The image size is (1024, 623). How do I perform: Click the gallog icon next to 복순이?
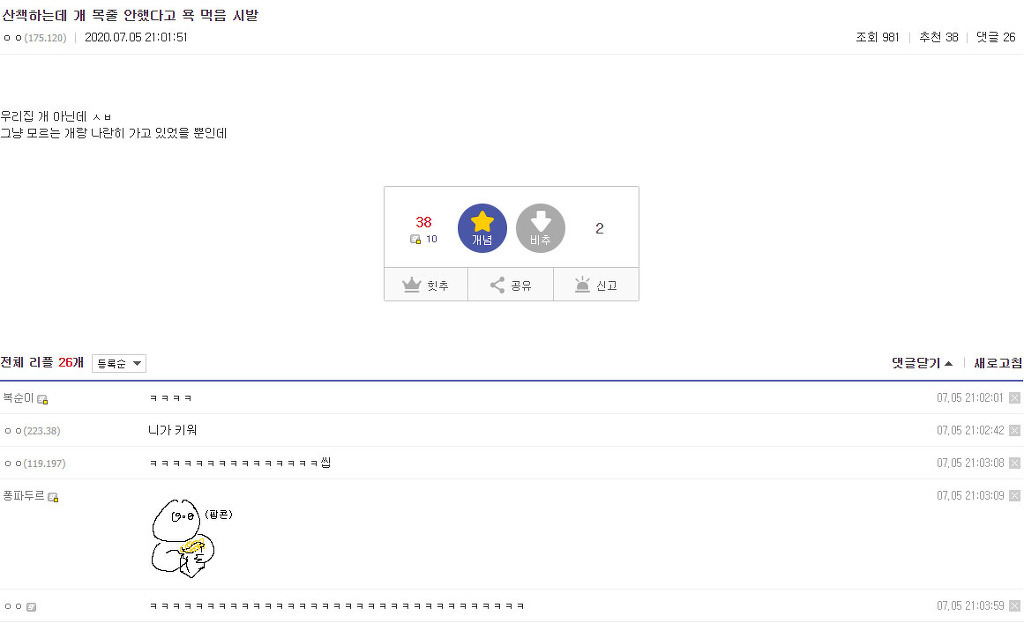click(42, 399)
